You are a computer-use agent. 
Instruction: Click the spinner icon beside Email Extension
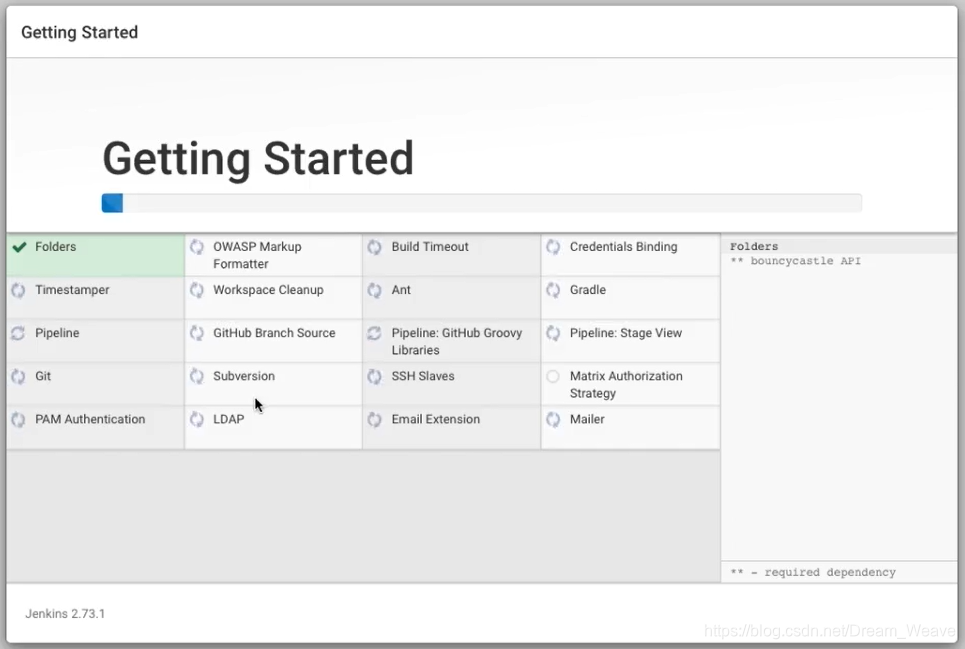click(375, 419)
